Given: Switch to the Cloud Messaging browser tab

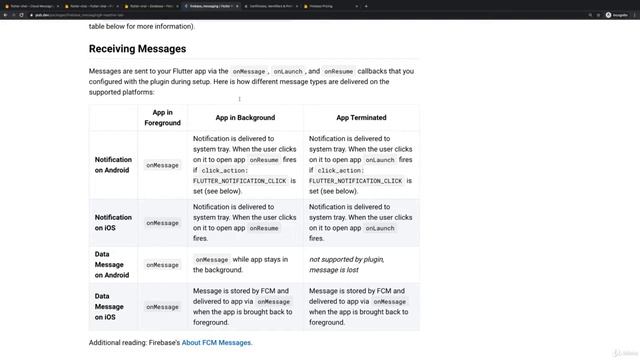Looking at the screenshot, I should point(31,6).
